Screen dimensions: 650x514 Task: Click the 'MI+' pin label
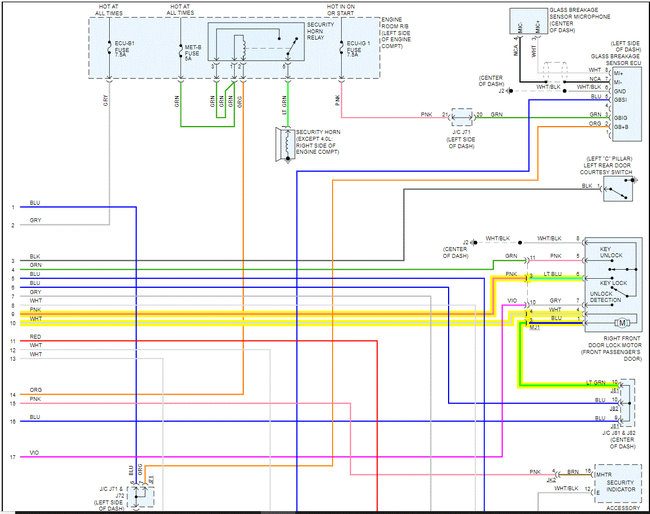(618, 73)
